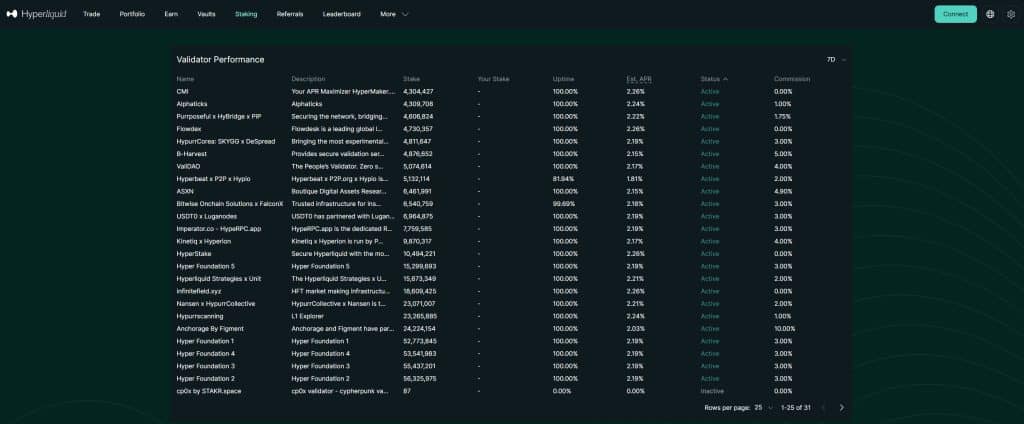Click the L1 Explorer description
This screenshot has height=424, width=1024.
pyautogui.click(x=308, y=316)
